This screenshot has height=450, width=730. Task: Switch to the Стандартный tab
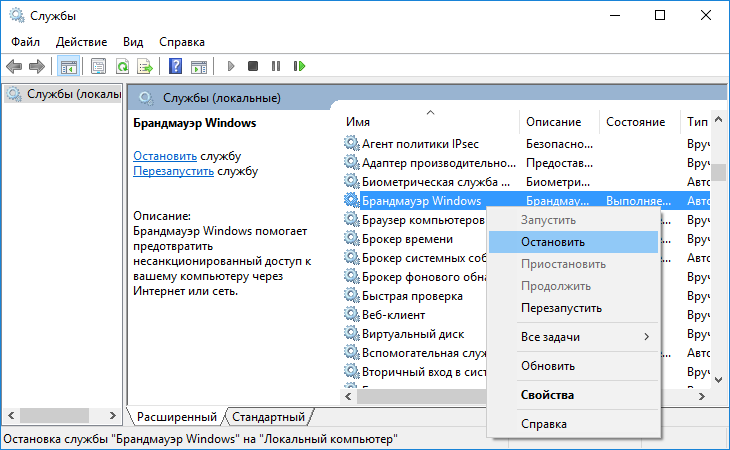(268, 417)
